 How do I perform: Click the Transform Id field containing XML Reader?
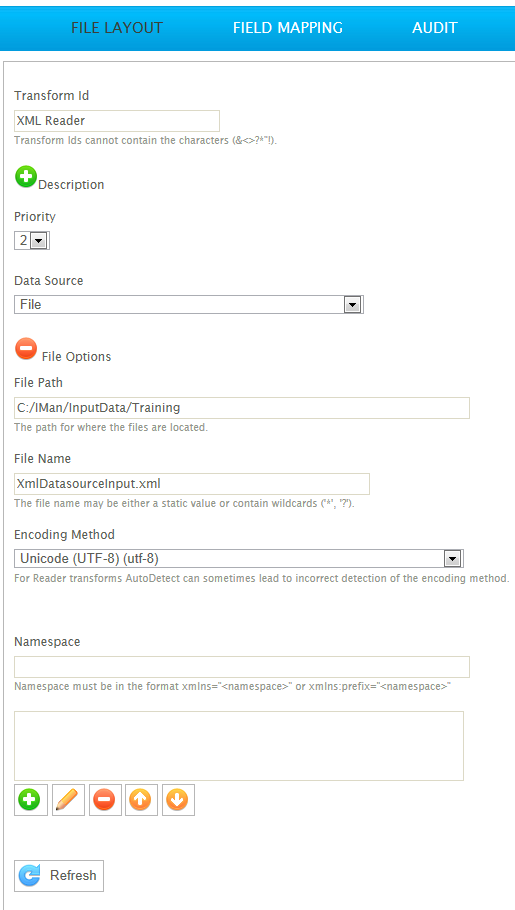click(117, 121)
